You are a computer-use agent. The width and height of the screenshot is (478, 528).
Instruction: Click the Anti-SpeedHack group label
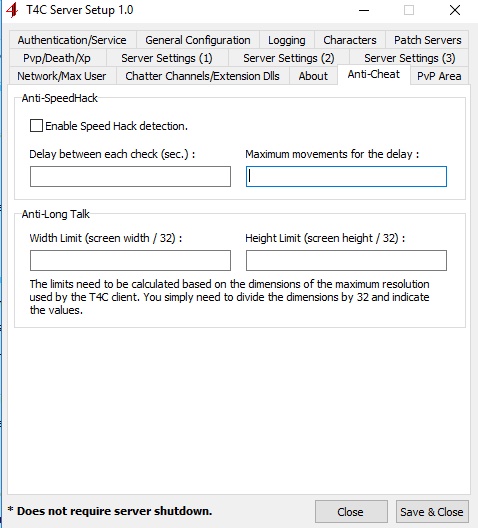(x=60, y=98)
